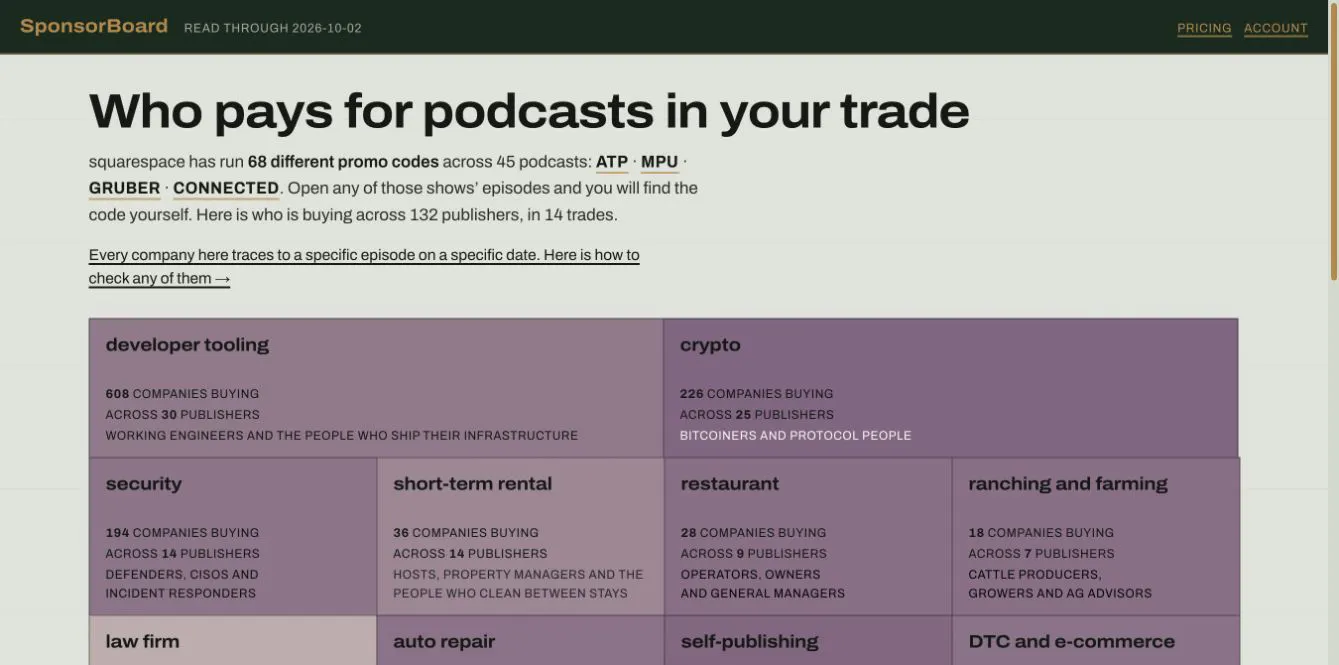Follow the GRUBER podcast link
Viewport: 1339px width, 665px height.
(125, 188)
